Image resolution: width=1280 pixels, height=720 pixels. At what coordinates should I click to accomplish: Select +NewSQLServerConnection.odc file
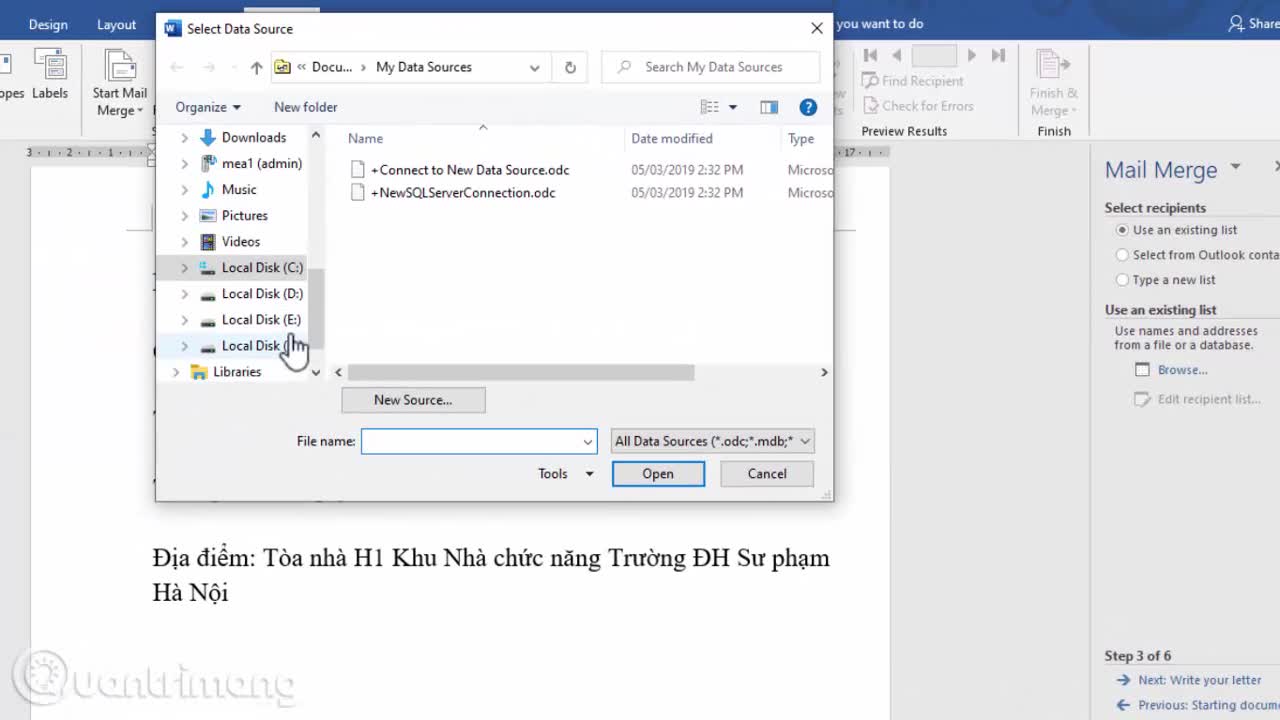point(462,193)
